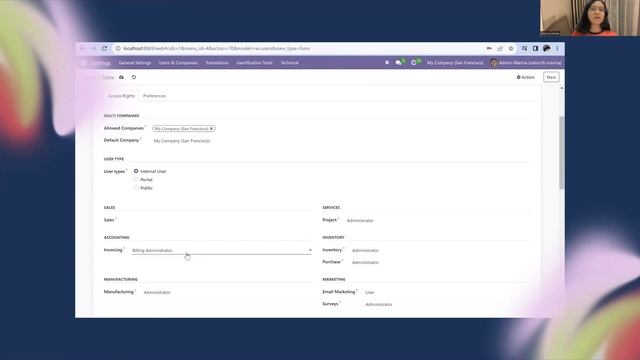The height and width of the screenshot is (360, 640).
Task: Open the Conversations chat icon
Action: point(399,62)
